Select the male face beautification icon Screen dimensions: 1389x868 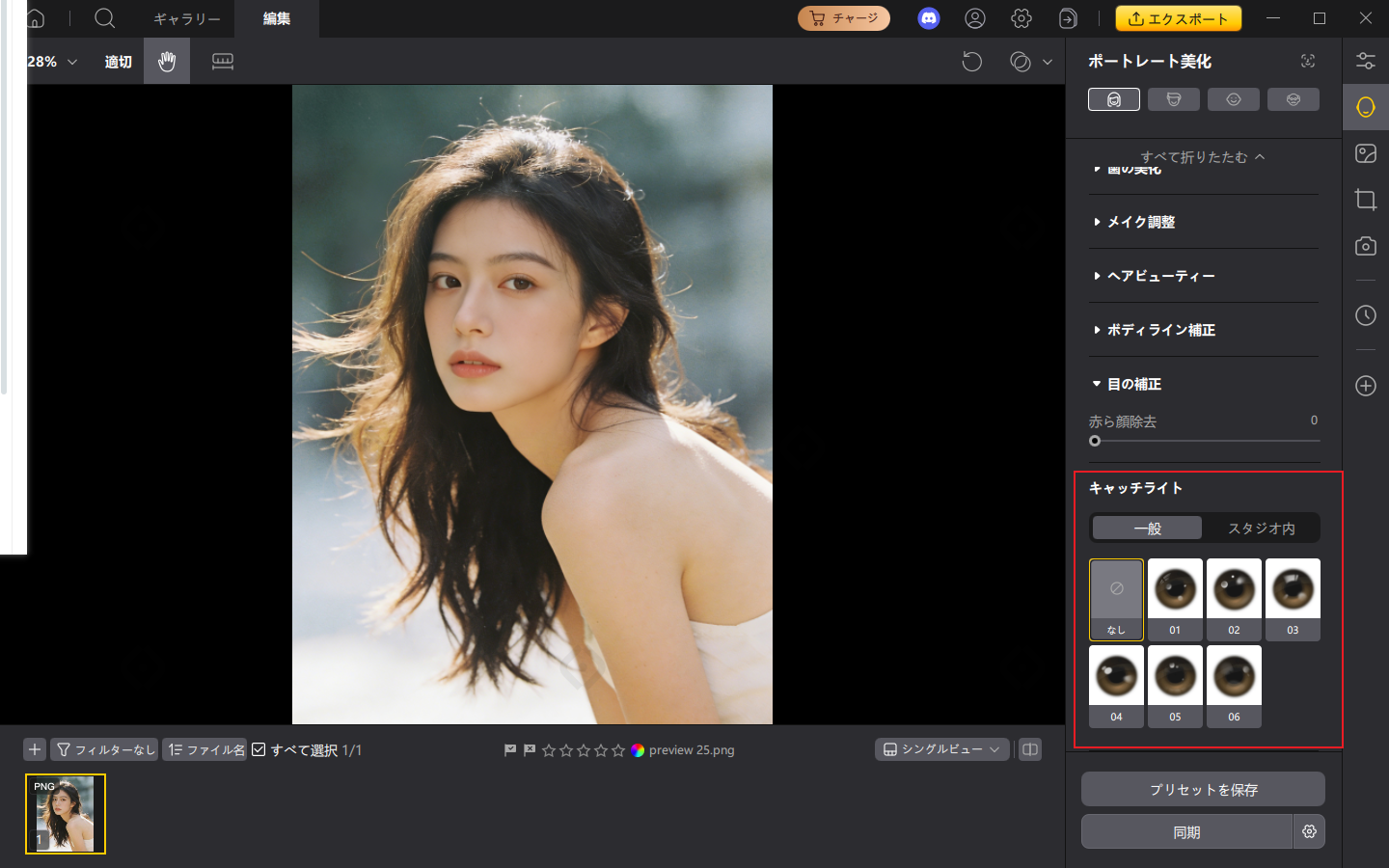(x=1174, y=98)
